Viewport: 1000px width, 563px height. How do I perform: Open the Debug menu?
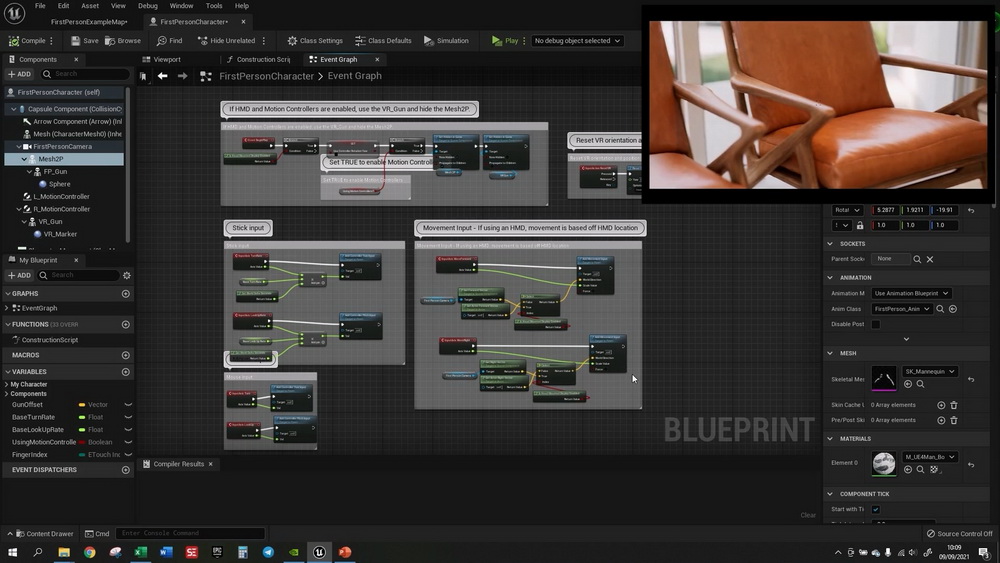(147, 6)
